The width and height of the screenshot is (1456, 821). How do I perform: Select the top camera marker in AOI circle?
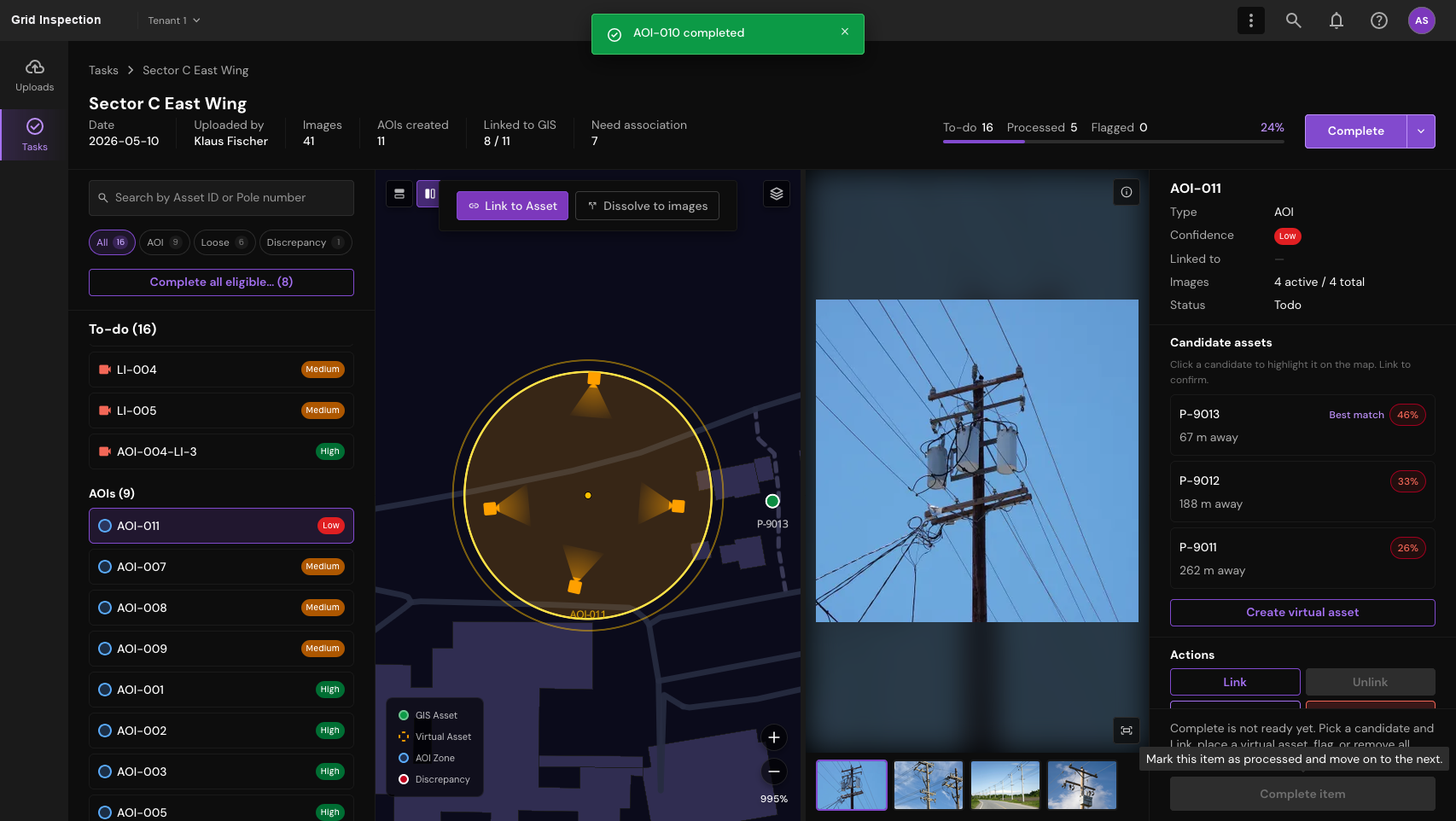594,378
